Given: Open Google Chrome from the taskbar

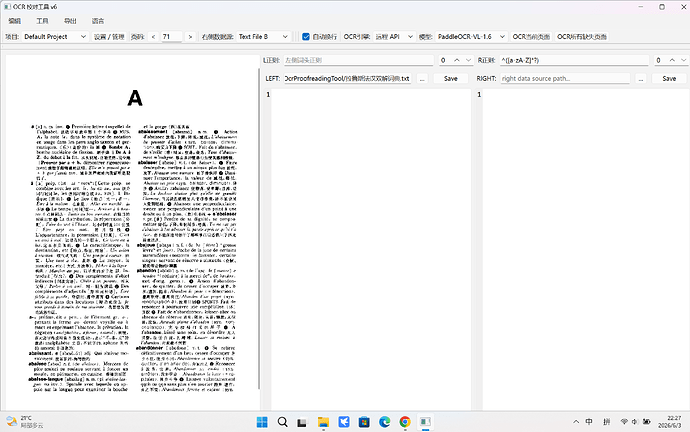Looking at the screenshot, I should 405,422.
